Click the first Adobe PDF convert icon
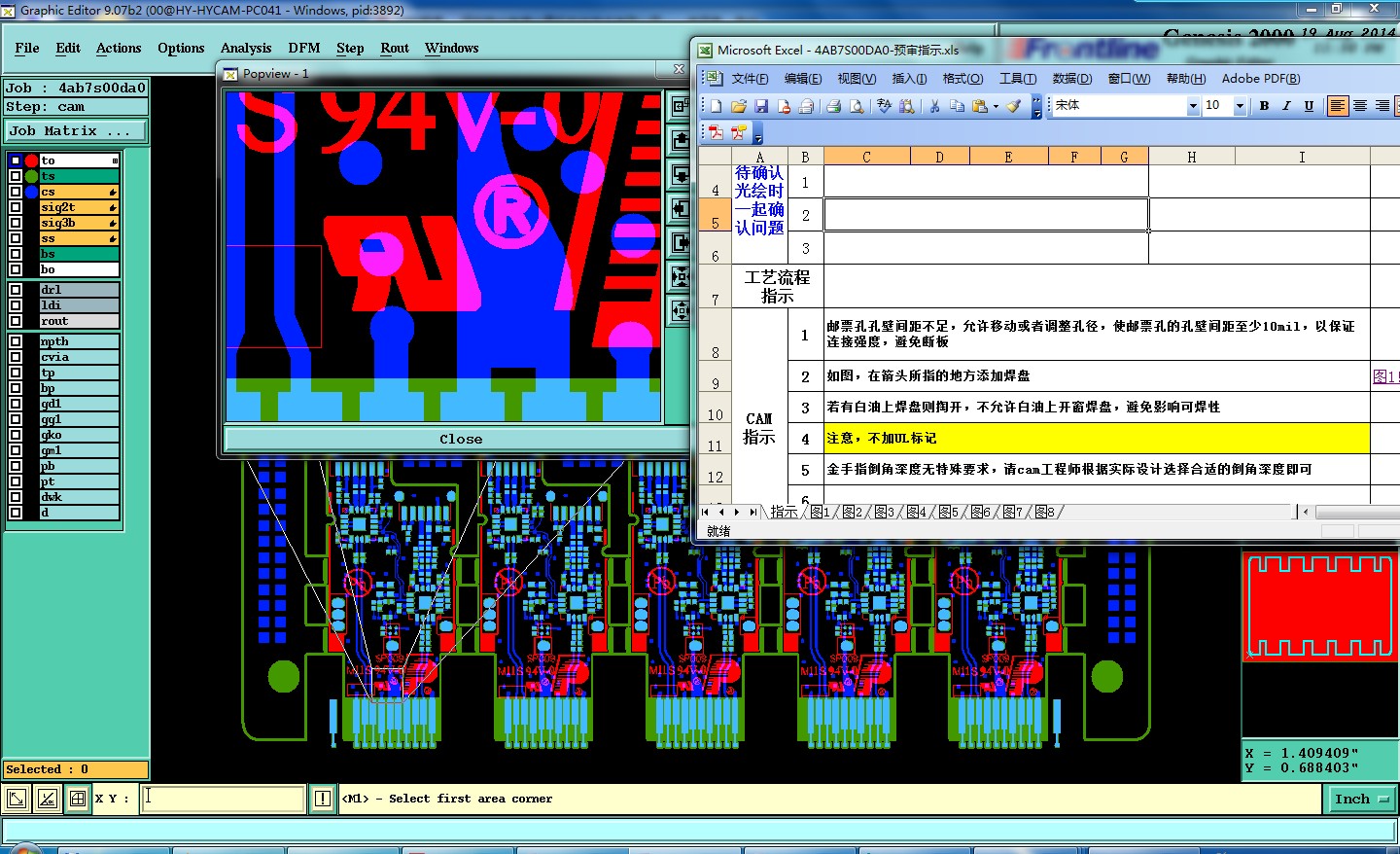 coord(717,132)
